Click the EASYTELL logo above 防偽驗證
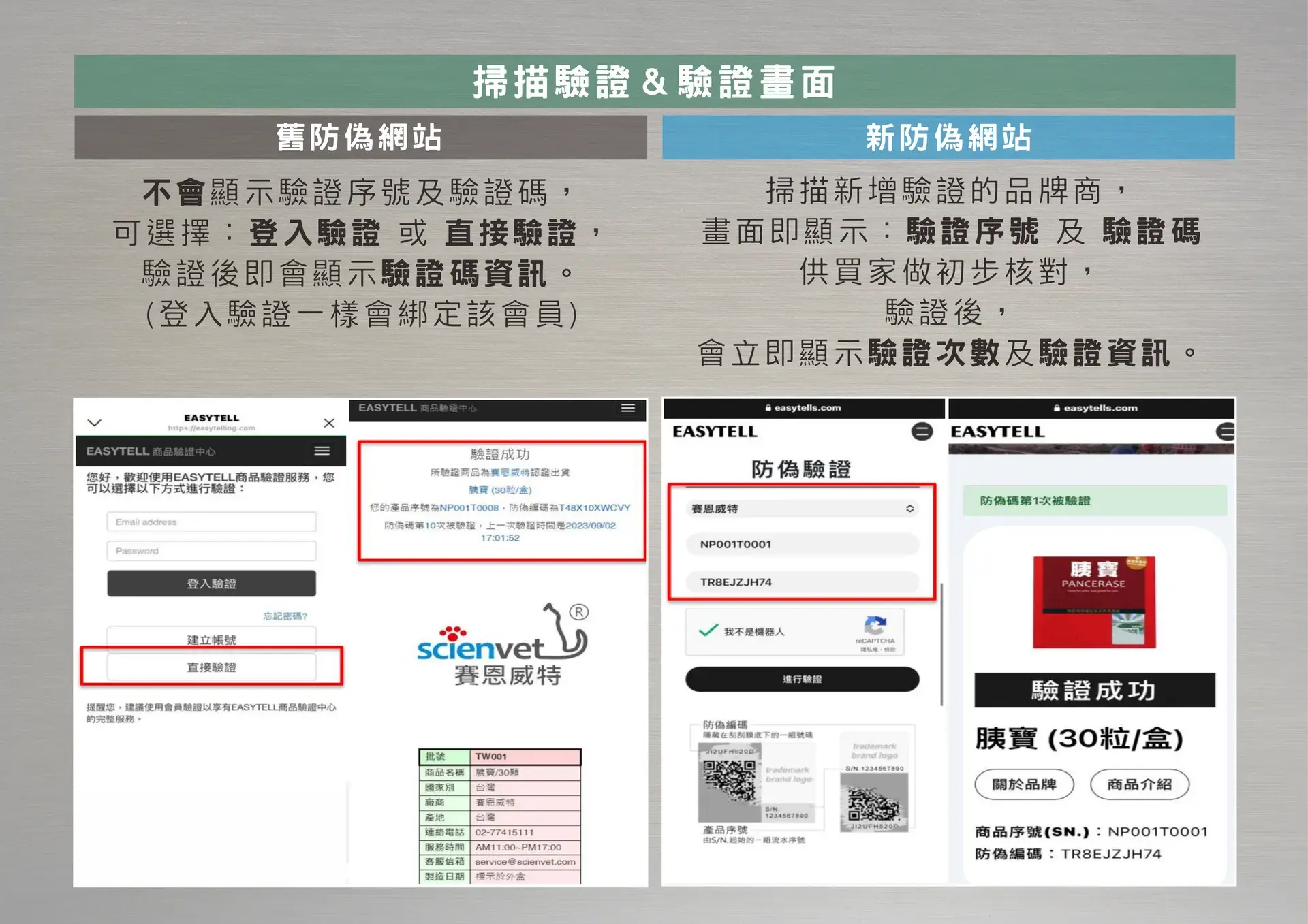This screenshot has height=924, width=1308. 715,432
